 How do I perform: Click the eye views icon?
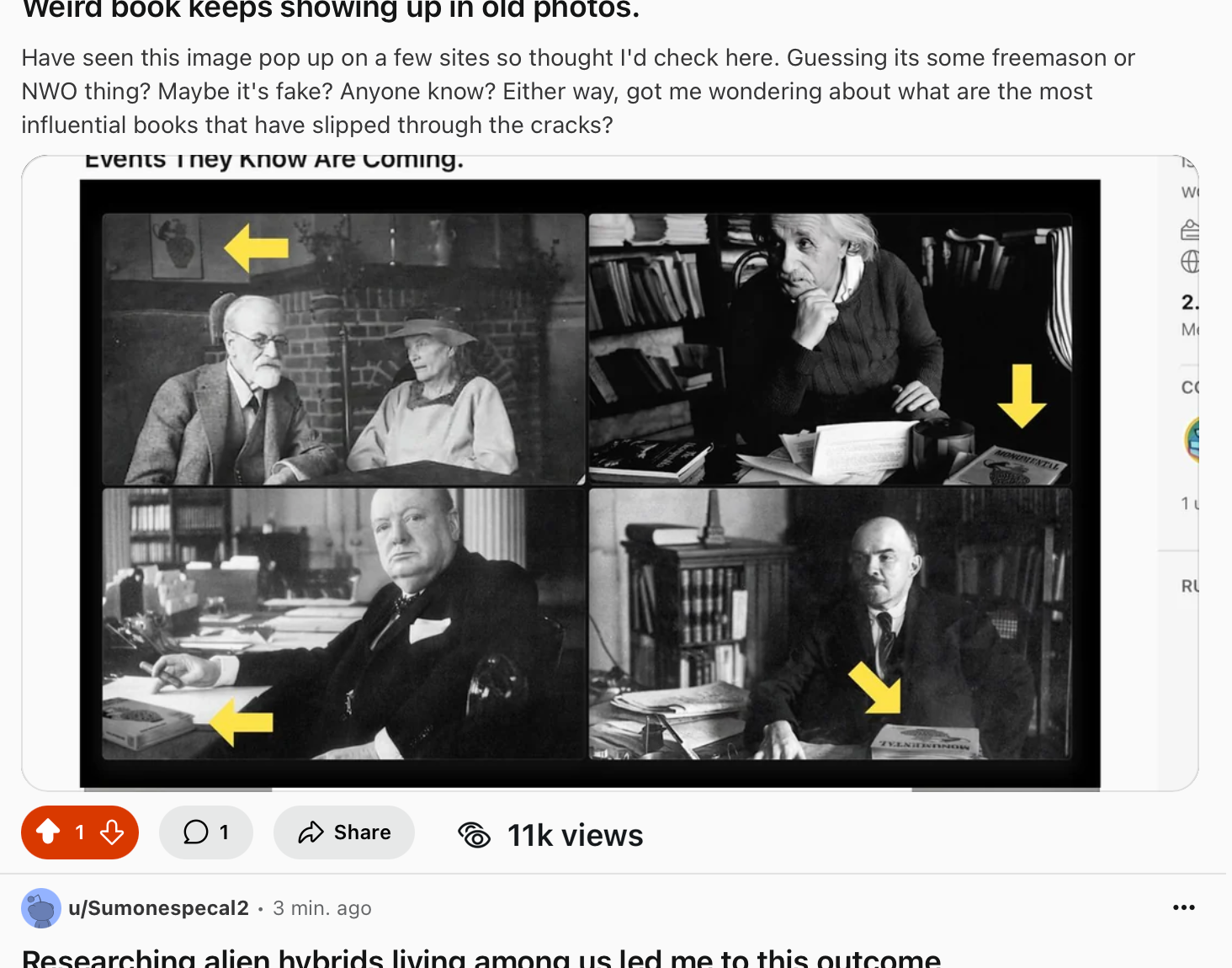[x=475, y=835]
